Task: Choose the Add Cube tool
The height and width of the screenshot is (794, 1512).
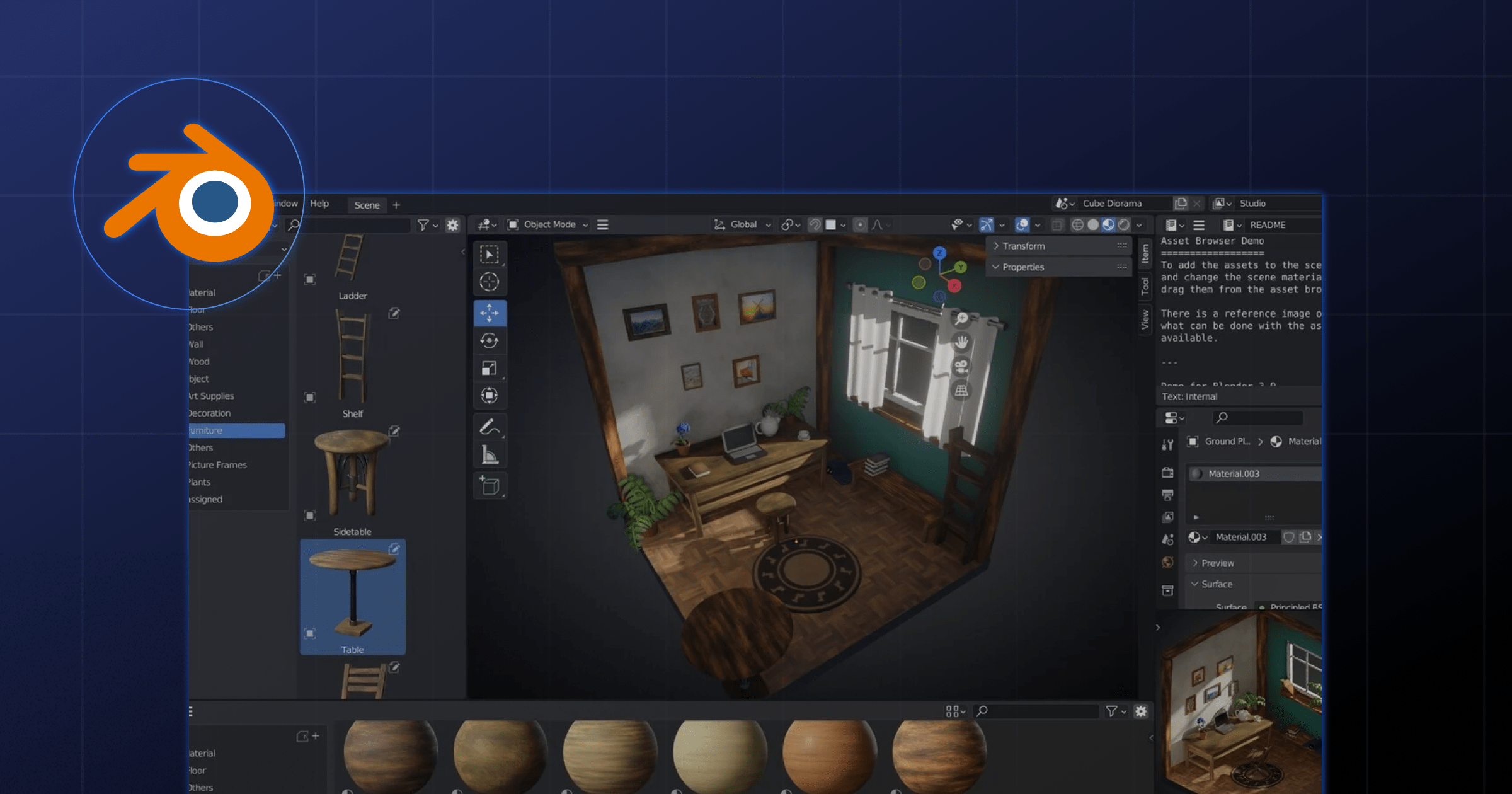Action: (490, 486)
